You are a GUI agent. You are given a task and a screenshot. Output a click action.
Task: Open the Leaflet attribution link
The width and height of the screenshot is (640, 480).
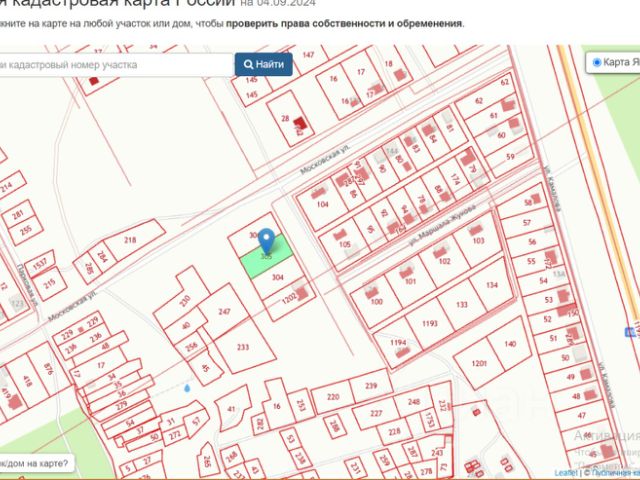566,473
